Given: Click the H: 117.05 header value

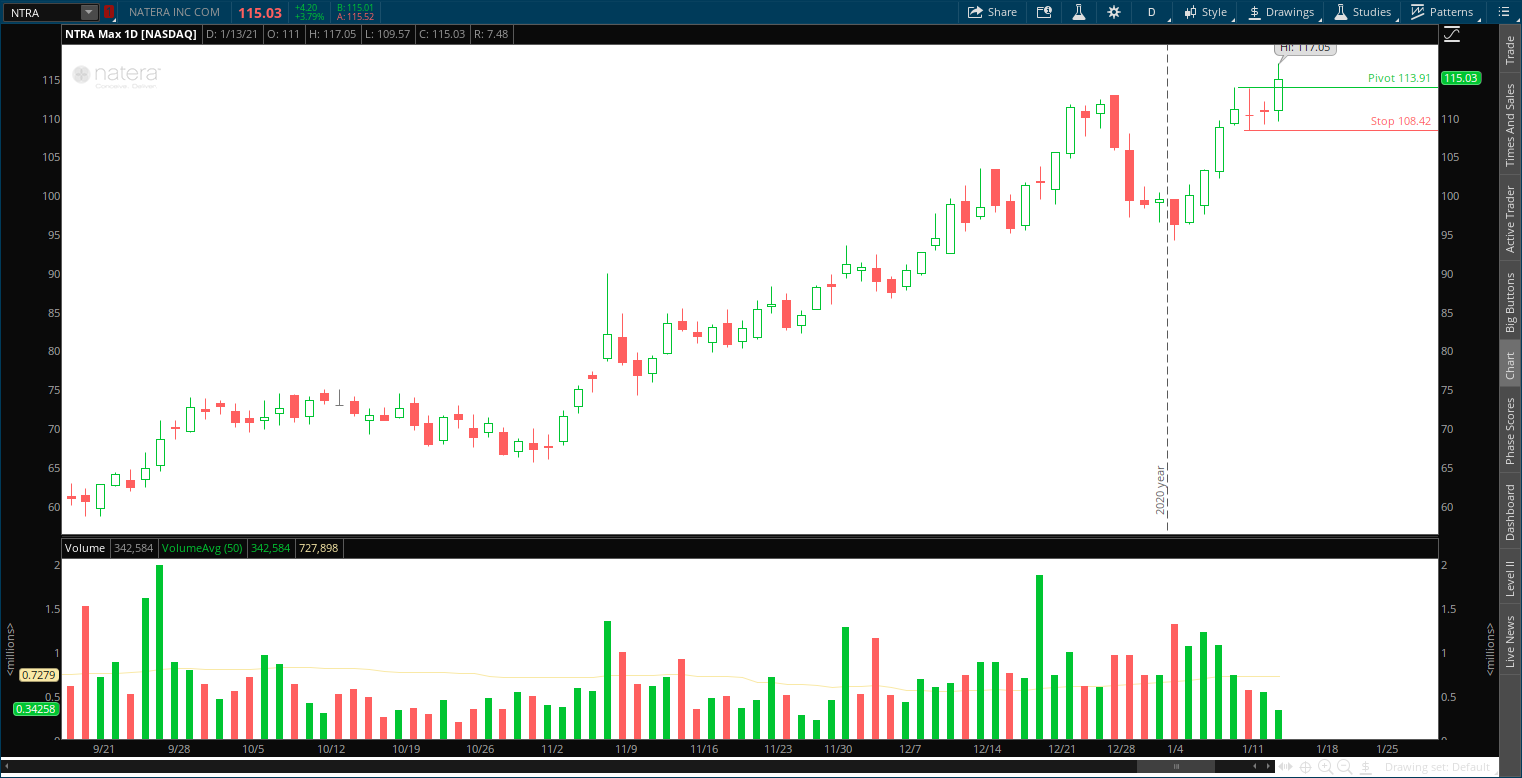Looking at the screenshot, I should point(333,34).
